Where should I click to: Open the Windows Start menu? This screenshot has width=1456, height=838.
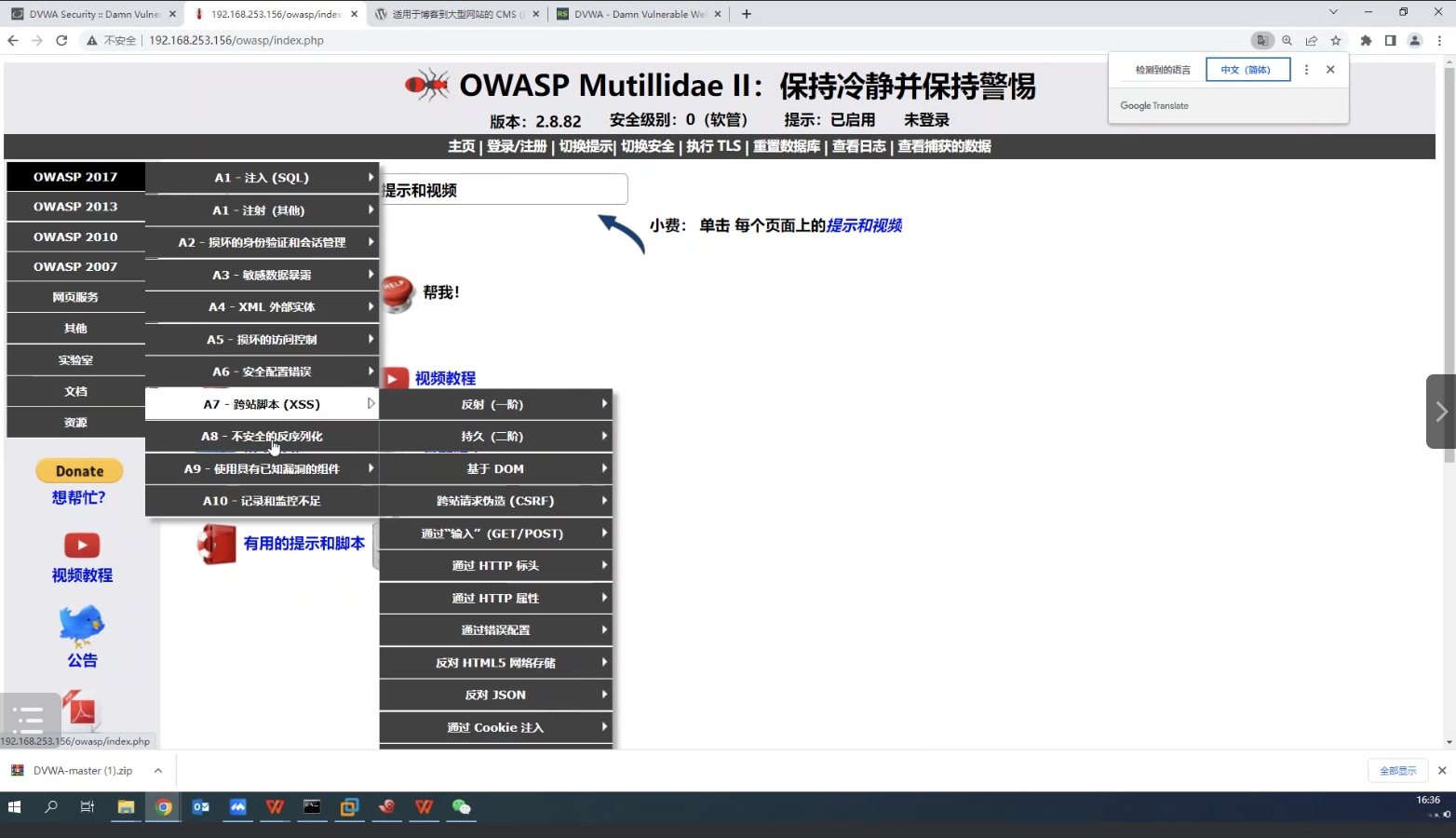tap(14, 807)
